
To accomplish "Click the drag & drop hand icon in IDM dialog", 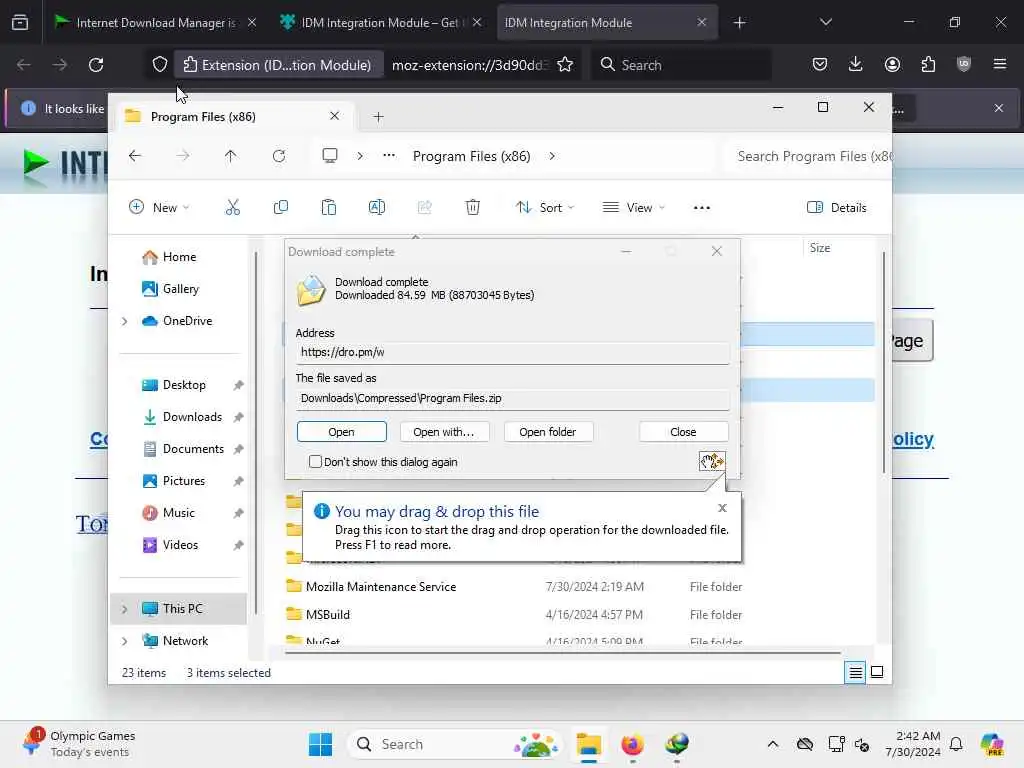I will coord(712,462).
